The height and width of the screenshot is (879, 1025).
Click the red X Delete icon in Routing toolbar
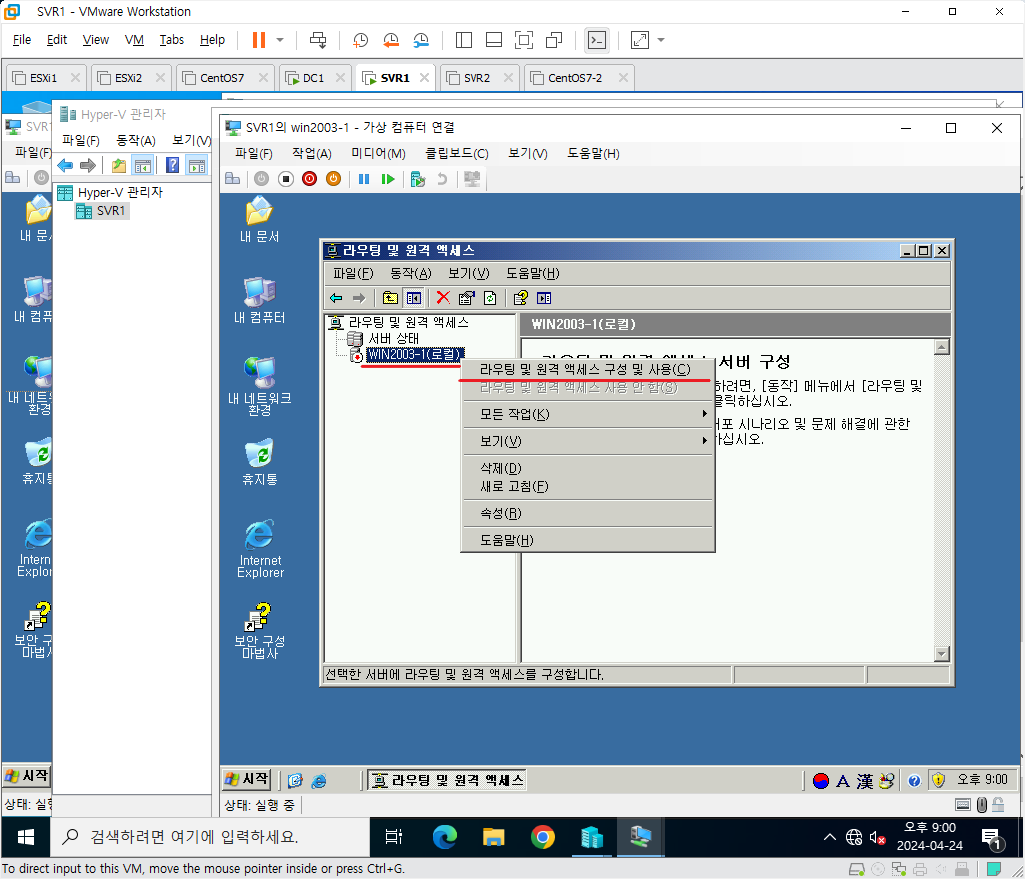(443, 298)
